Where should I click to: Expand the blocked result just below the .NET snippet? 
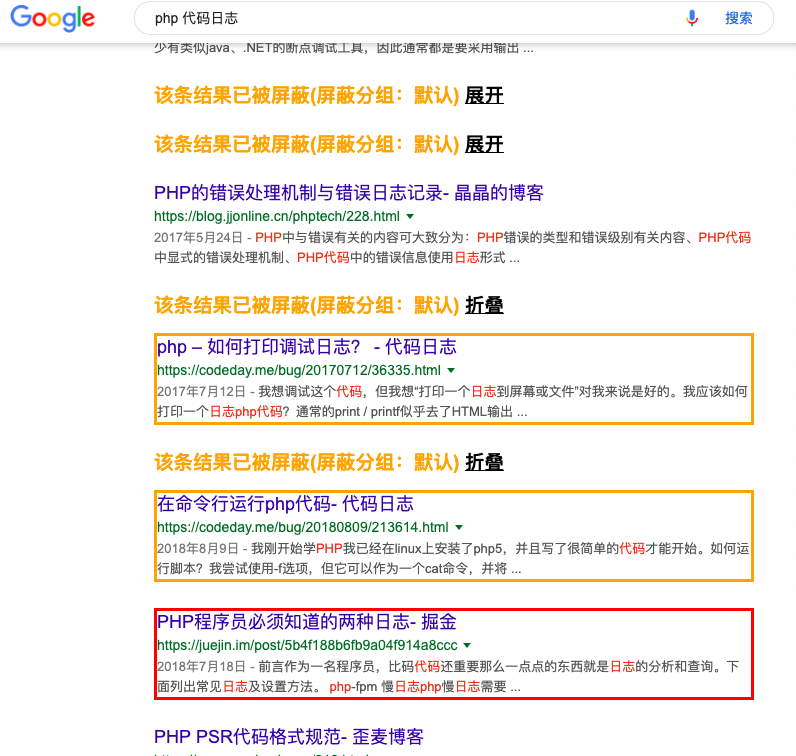(x=484, y=95)
